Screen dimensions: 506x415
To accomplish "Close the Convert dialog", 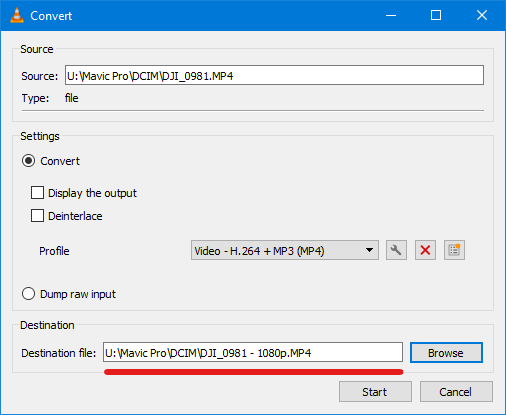I will pyautogui.click(x=482, y=15).
